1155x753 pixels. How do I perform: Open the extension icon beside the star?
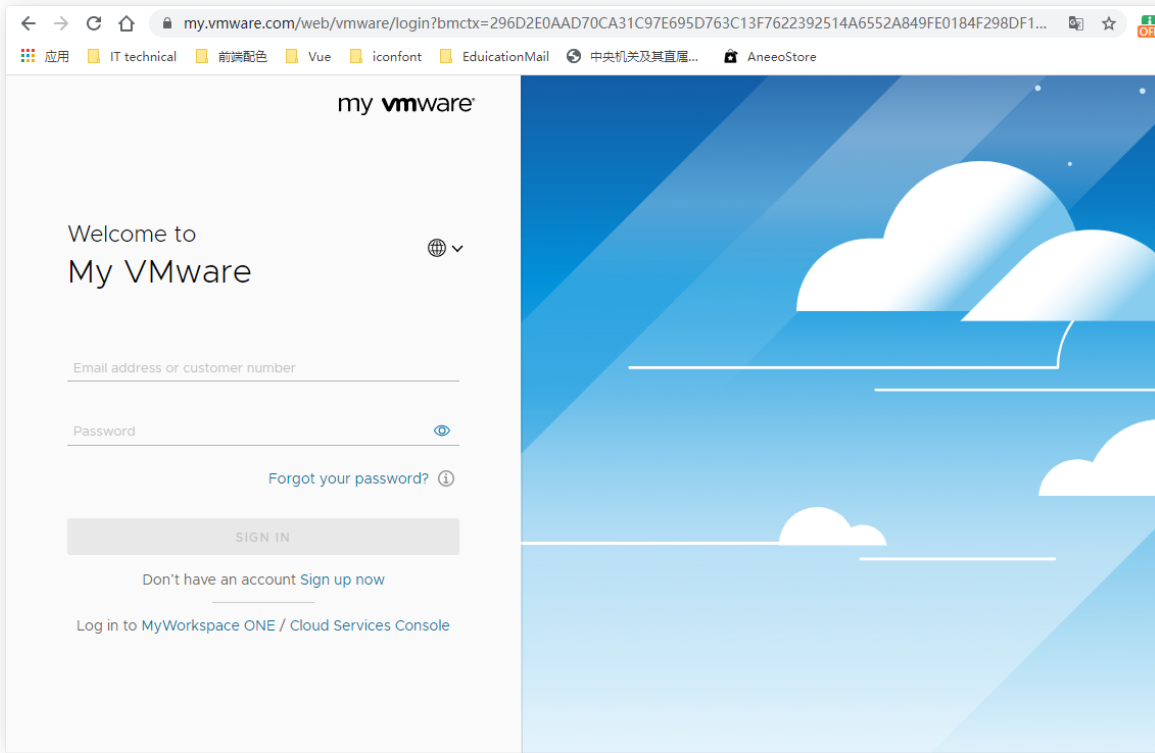click(x=1146, y=26)
